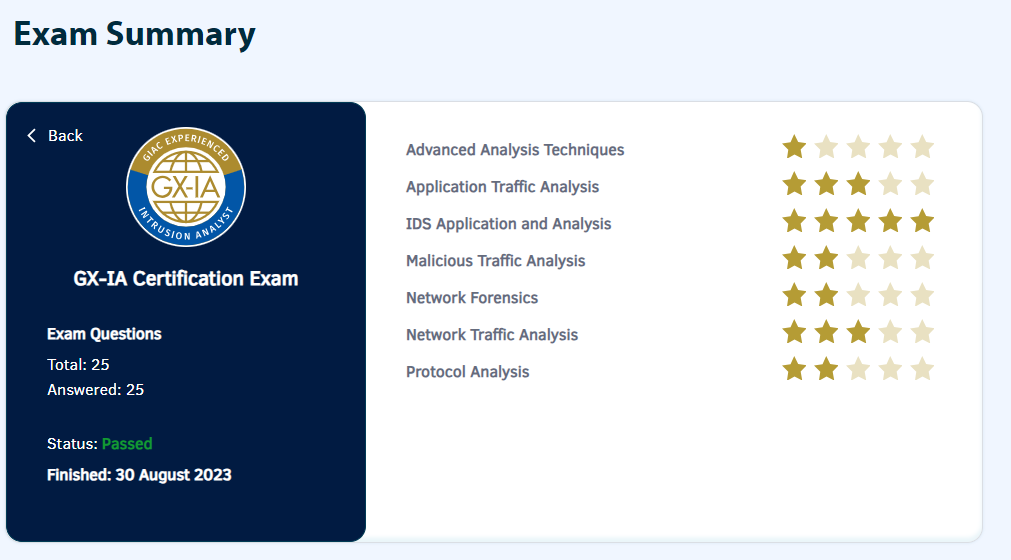The width and height of the screenshot is (1011, 560).
Task: Click third star of Application Traffic Analysis
Action: pos(858,184)
